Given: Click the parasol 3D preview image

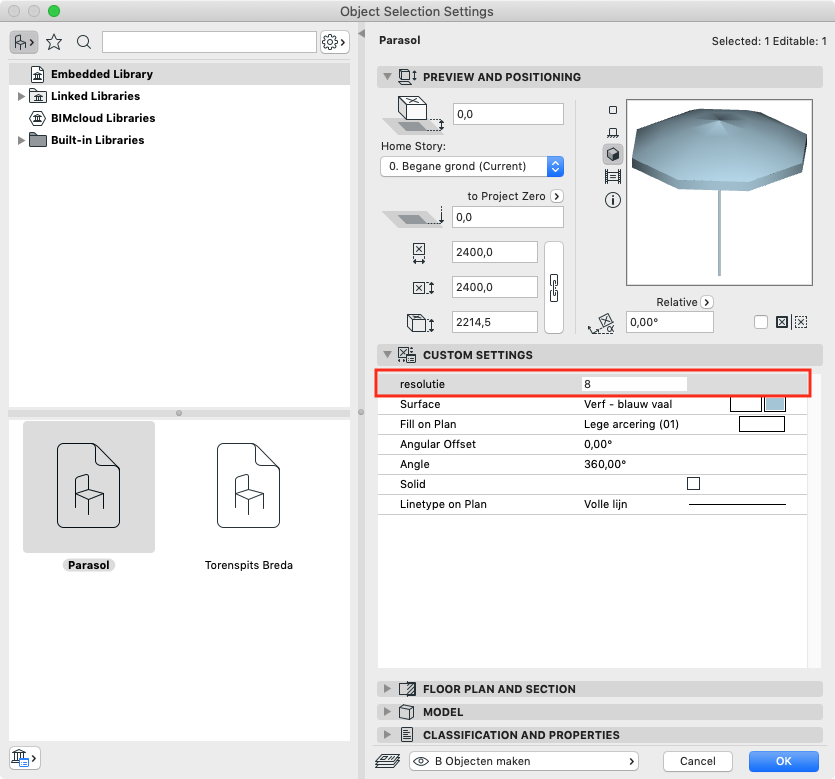Looking at the screenshot, I should coord(719,192).
